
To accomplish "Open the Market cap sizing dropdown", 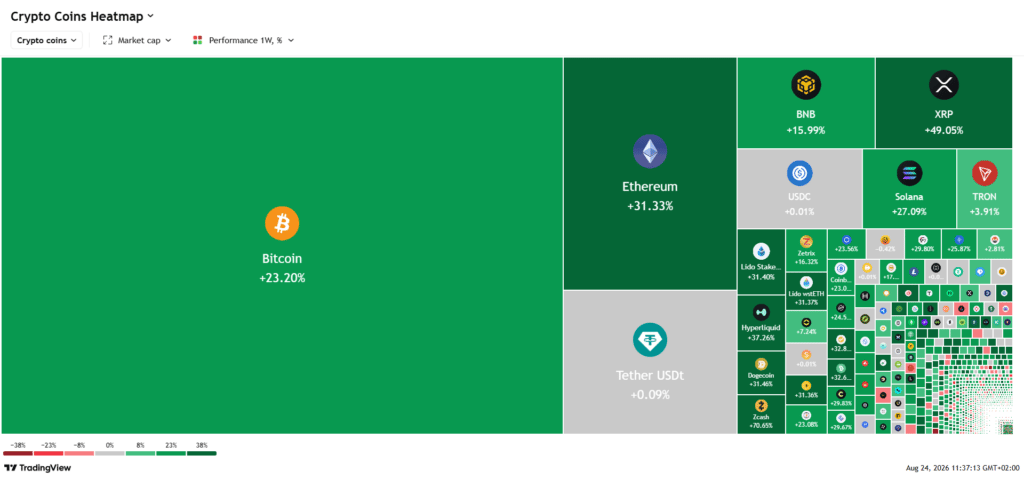I will (x=137, y=40).
